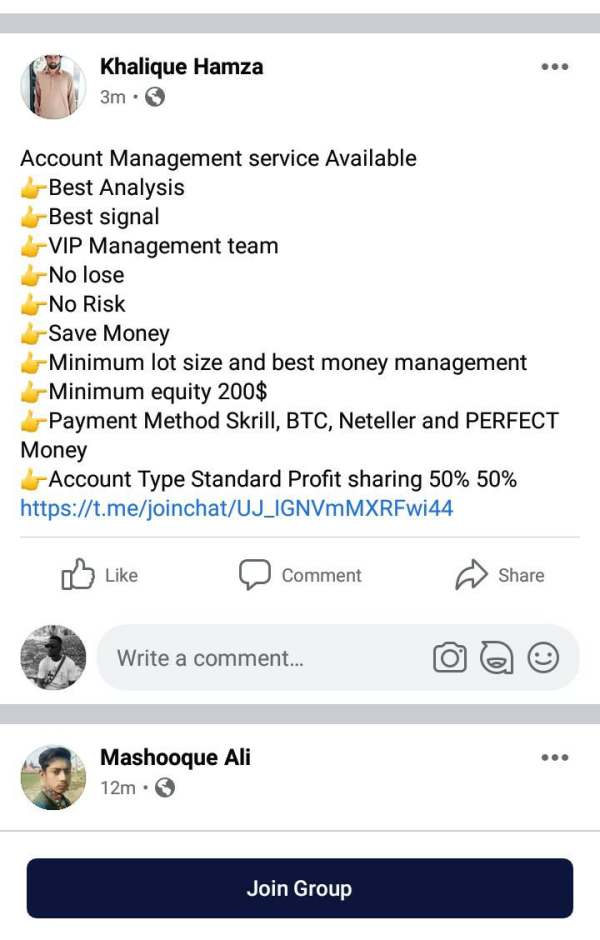Click globe privacy icon on Mashooque's post

(165, 788)
